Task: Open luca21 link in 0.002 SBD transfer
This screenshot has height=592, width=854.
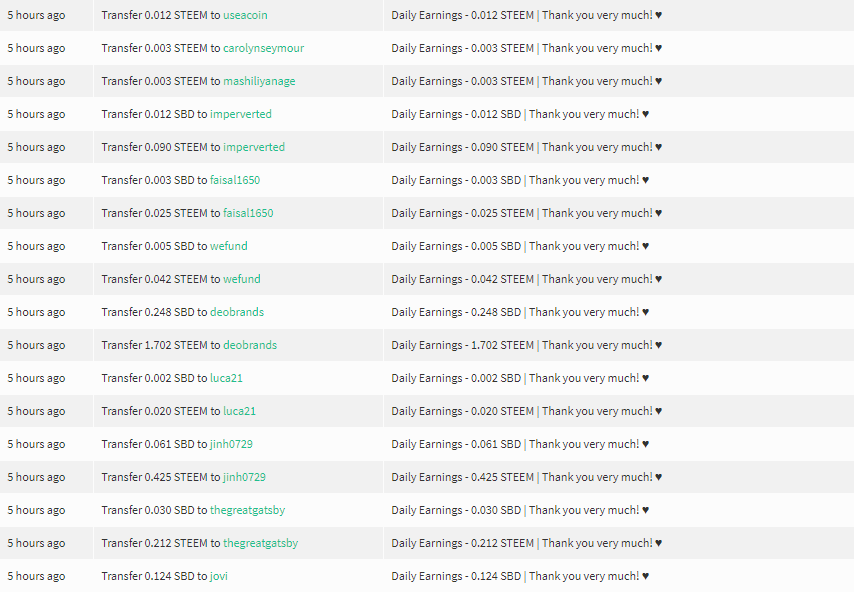Action: pos(227,379)
